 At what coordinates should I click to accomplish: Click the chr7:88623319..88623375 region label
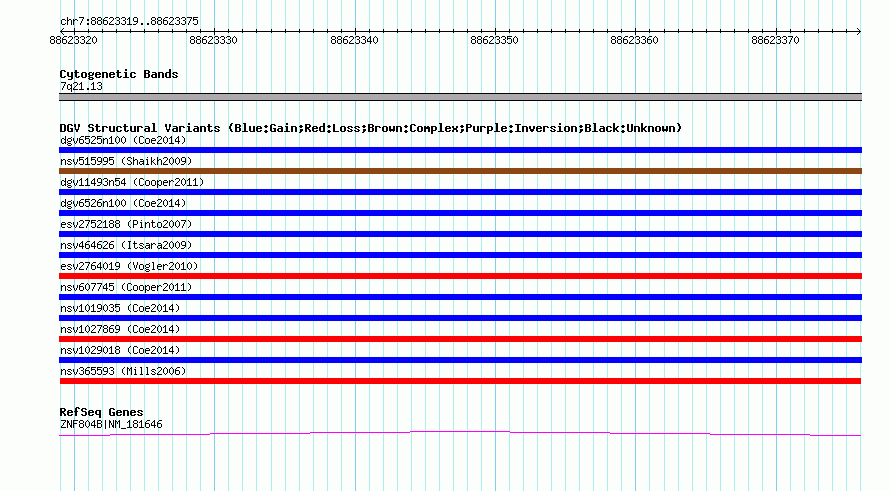click(129, 22)
